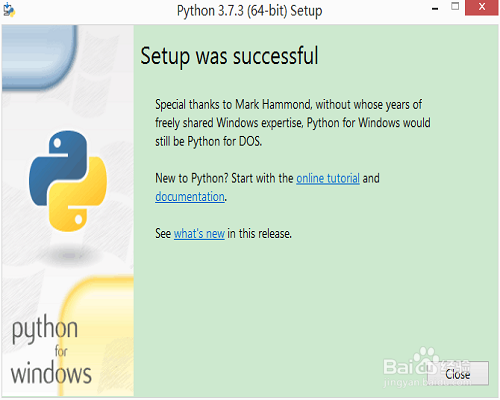Close the window with the red X
Screen dimensions: 500x400
click(482, 7)
